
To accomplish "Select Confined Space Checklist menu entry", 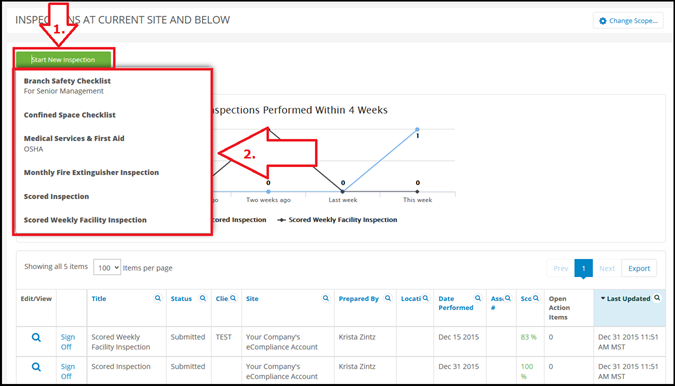I will (x=69, y=115).
